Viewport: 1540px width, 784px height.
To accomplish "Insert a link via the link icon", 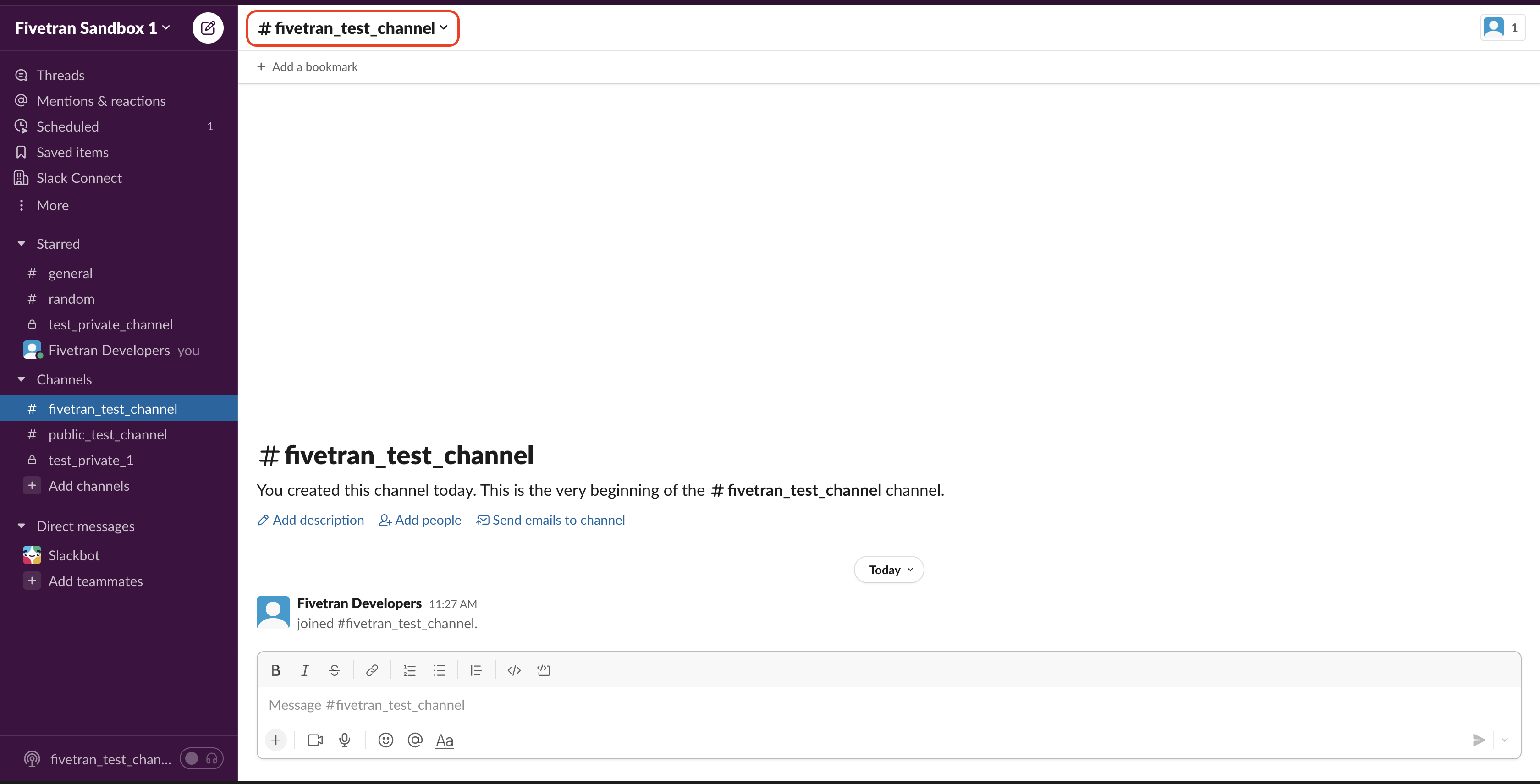I will tap(372, 670).
